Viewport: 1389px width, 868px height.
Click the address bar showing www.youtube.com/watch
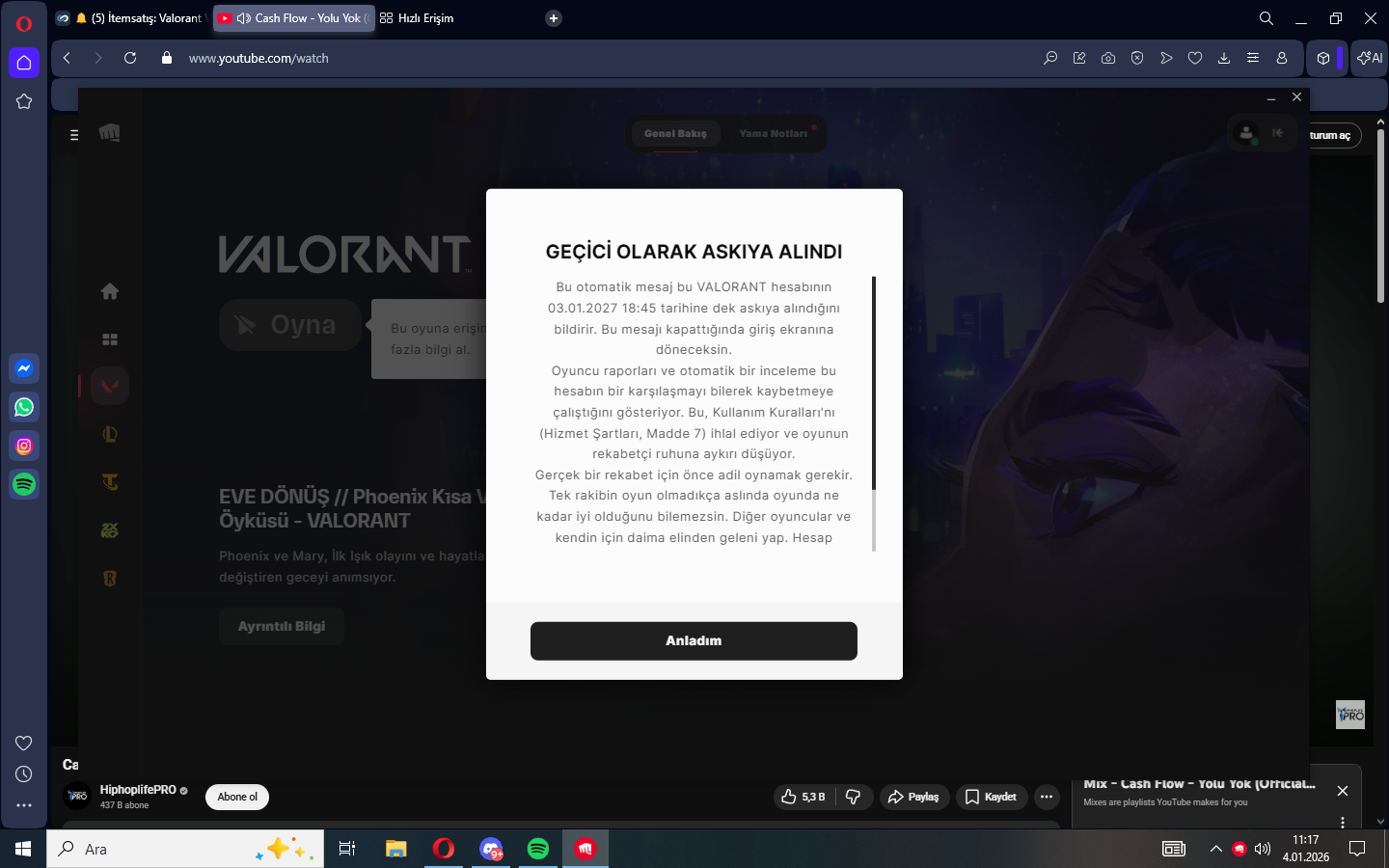click(259, 58)
